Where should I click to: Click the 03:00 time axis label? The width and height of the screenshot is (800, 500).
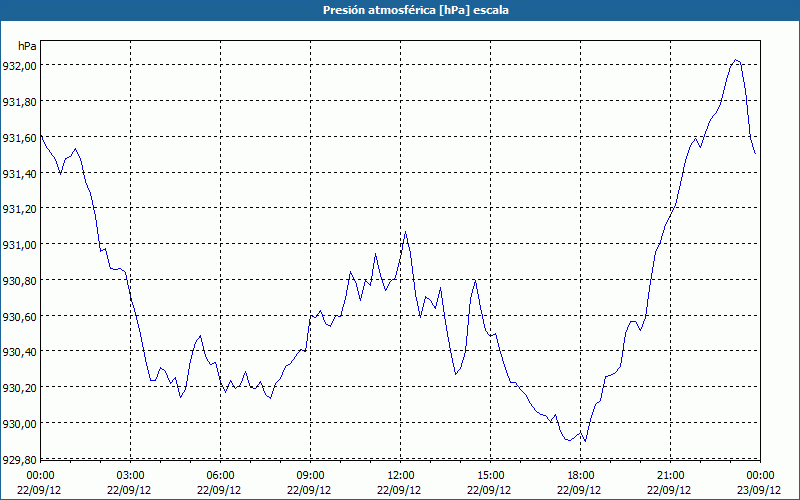click(130, 476)
